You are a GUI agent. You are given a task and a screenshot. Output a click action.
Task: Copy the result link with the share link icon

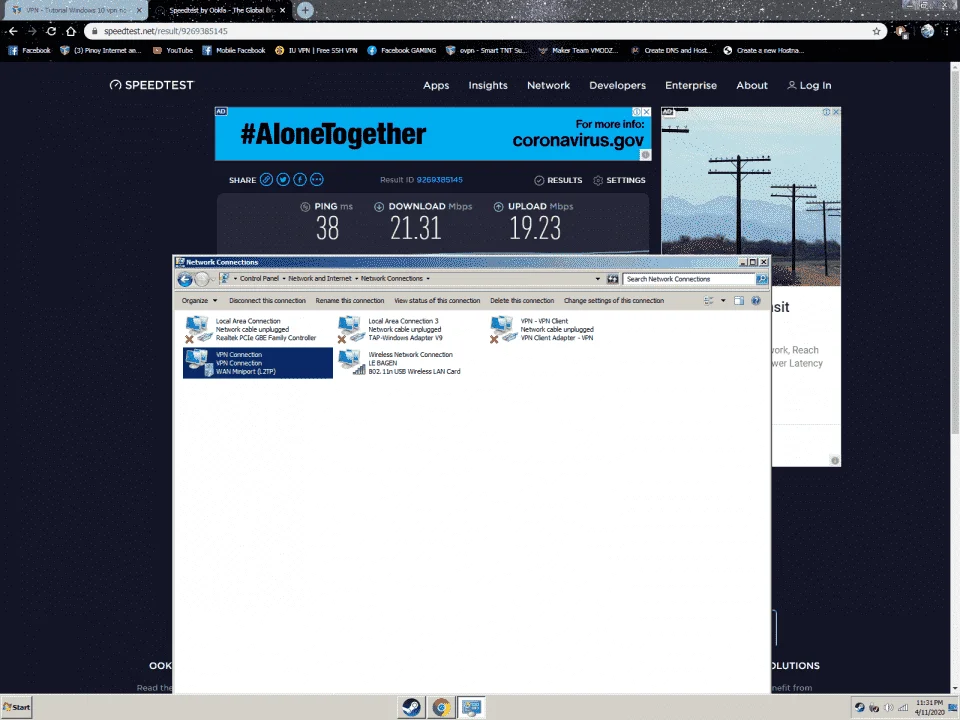point(266,179)
